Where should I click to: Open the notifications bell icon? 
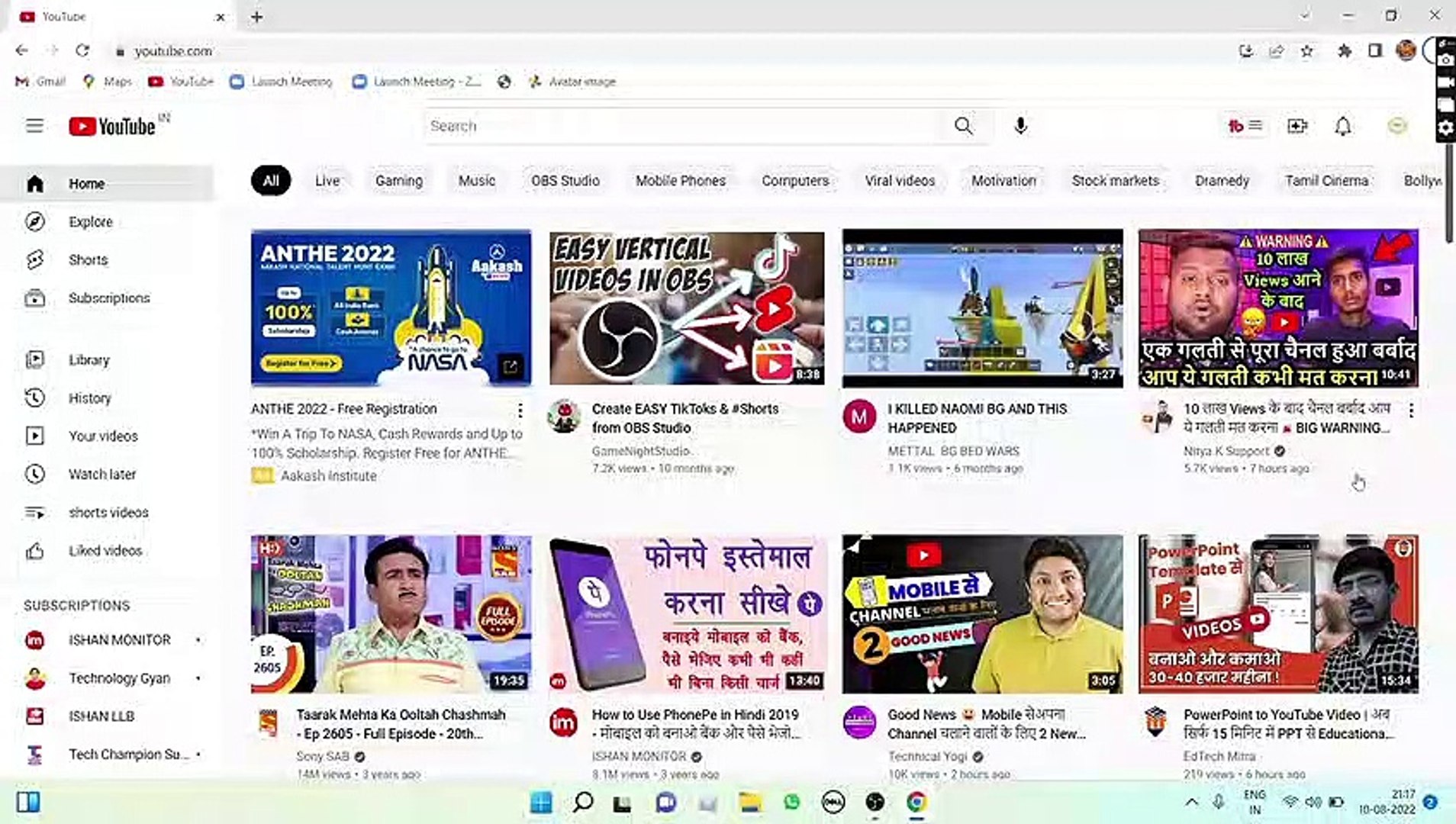point(1343,126)
